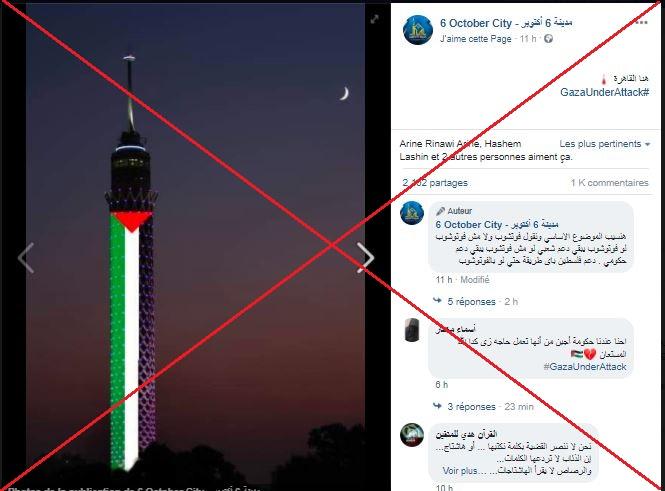
Task: Open 'Les plus pertinents' sort dropdown
Action: click(604, 144)
